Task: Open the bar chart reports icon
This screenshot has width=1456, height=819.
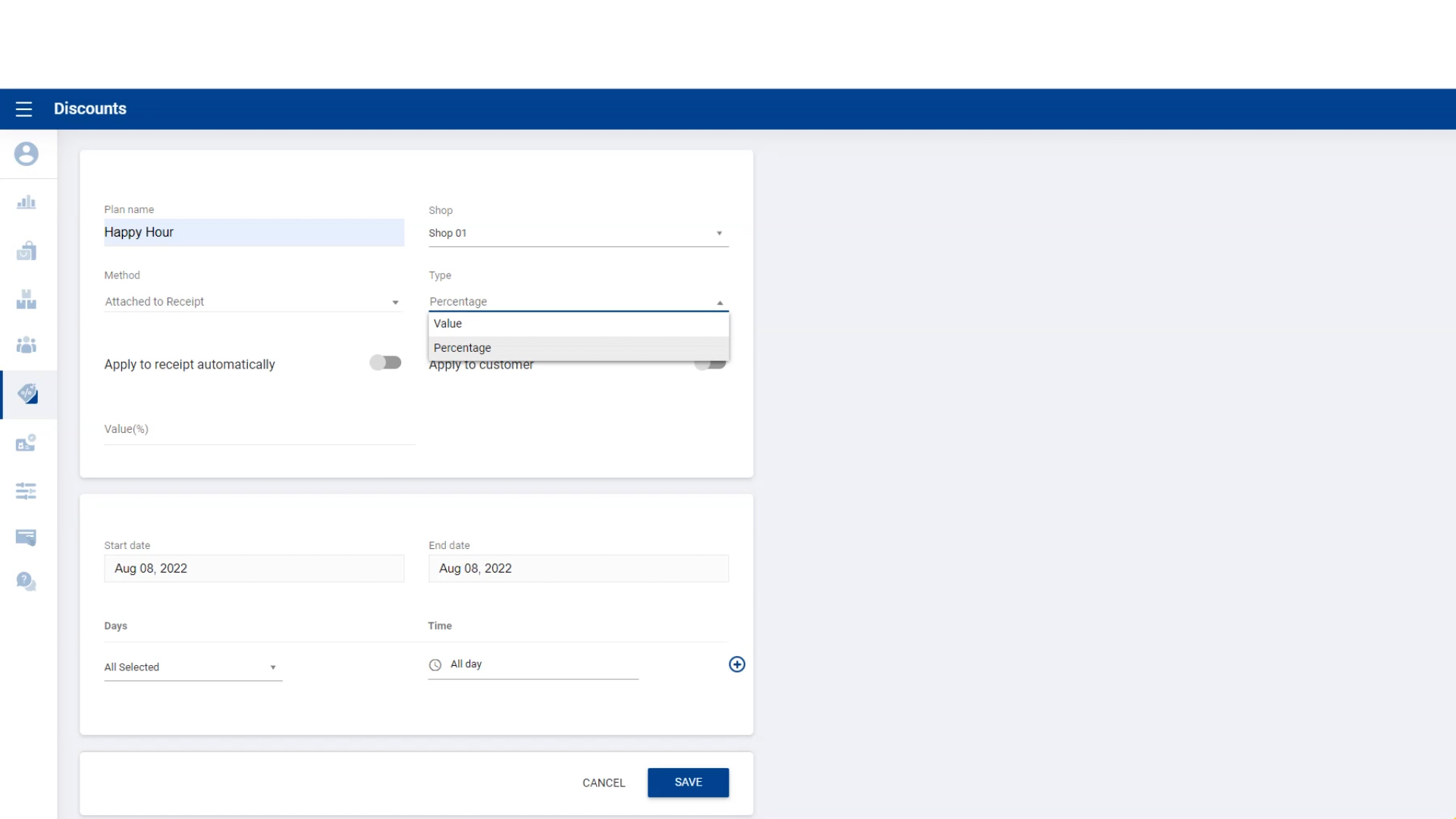Action: pyautogui.click(x=27, y=202)
